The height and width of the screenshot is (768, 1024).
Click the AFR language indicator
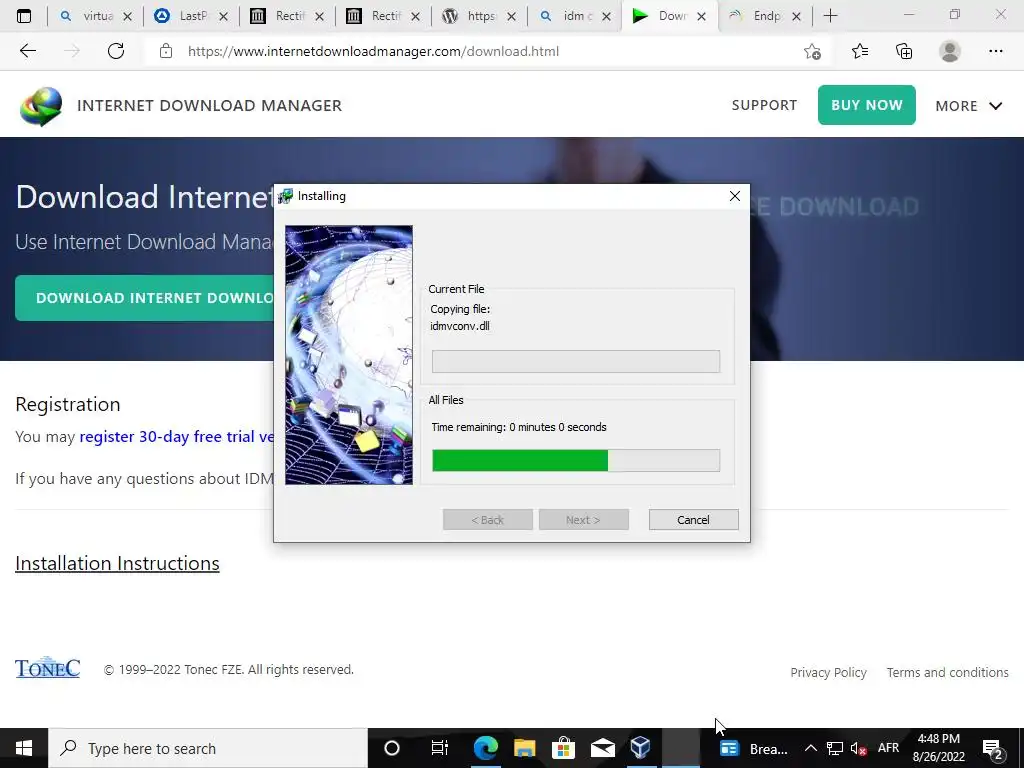pyautogui.click(x=888, y=748)
